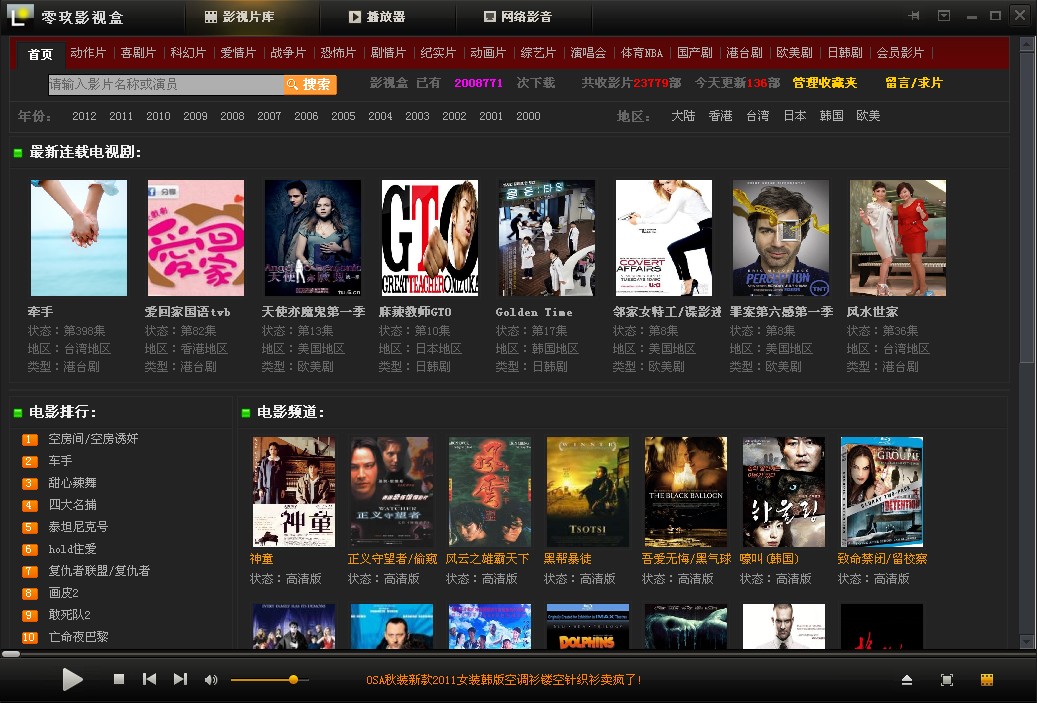Viewport: 1037px width, 703px height.
Task: Open the title bar dropdown menu
Action: 944,16
